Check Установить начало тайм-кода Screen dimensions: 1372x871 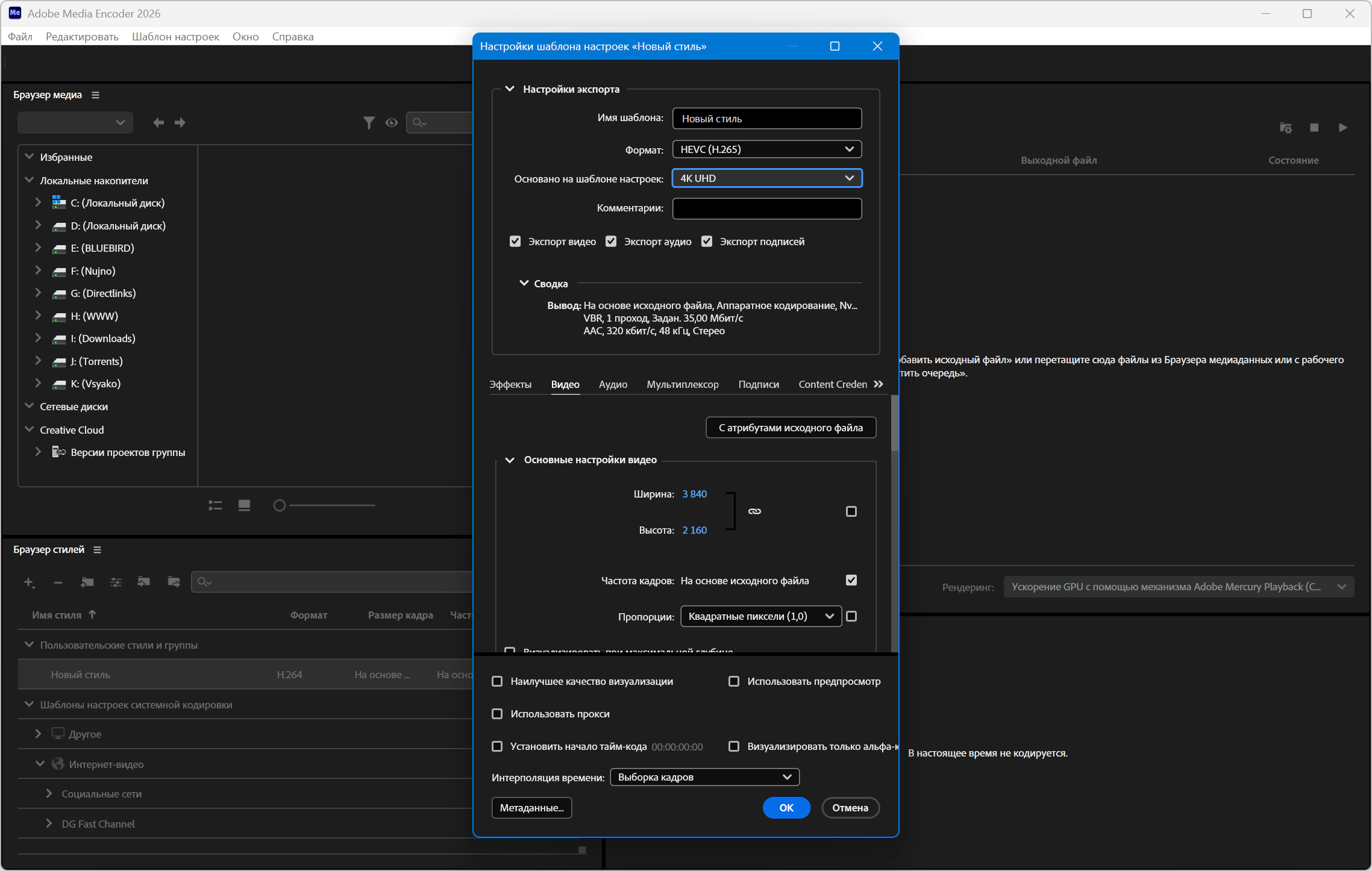497,746
